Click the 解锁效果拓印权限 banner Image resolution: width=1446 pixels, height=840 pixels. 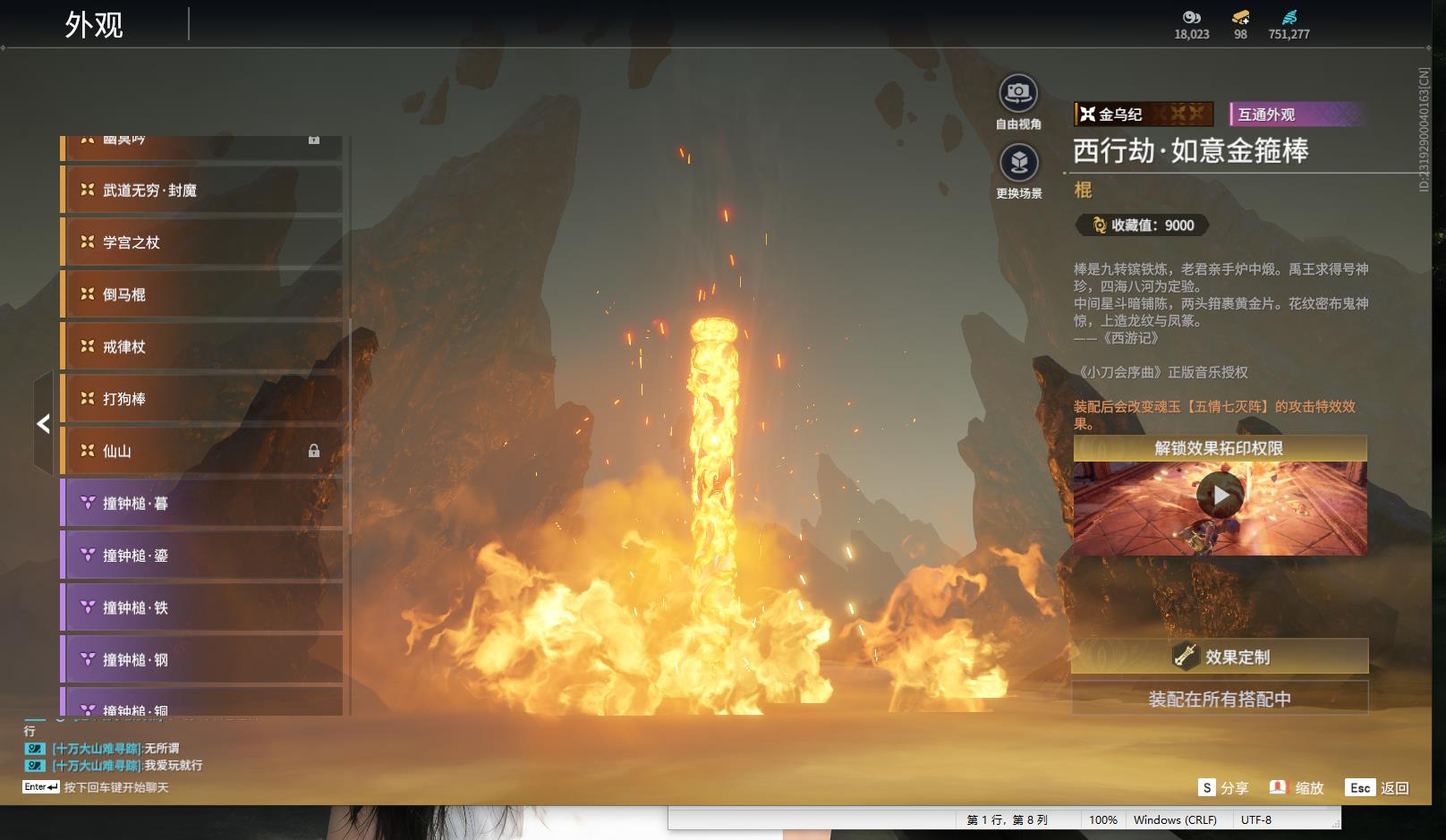tap(1220, 448)
